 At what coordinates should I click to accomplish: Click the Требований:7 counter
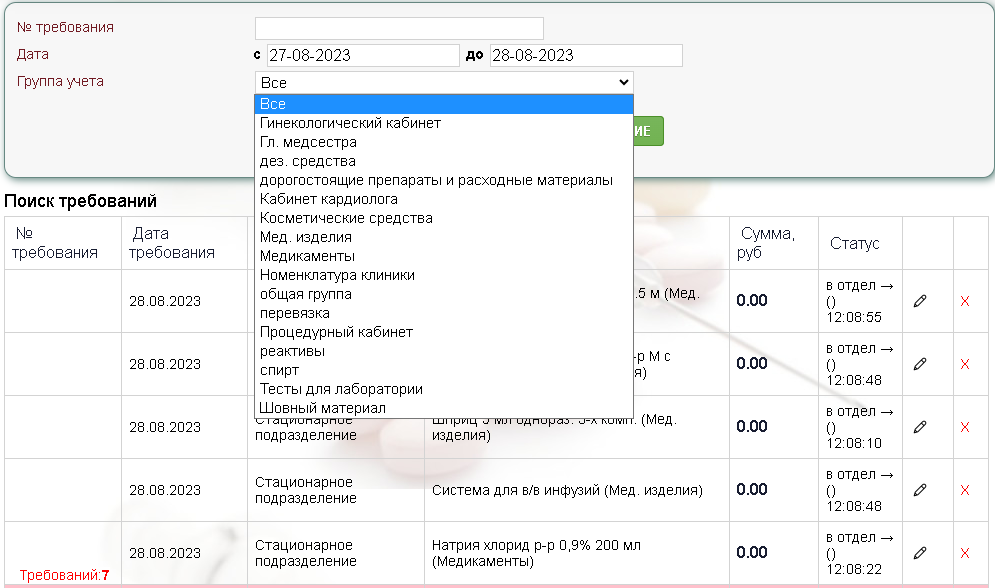(x=64, y=575)
